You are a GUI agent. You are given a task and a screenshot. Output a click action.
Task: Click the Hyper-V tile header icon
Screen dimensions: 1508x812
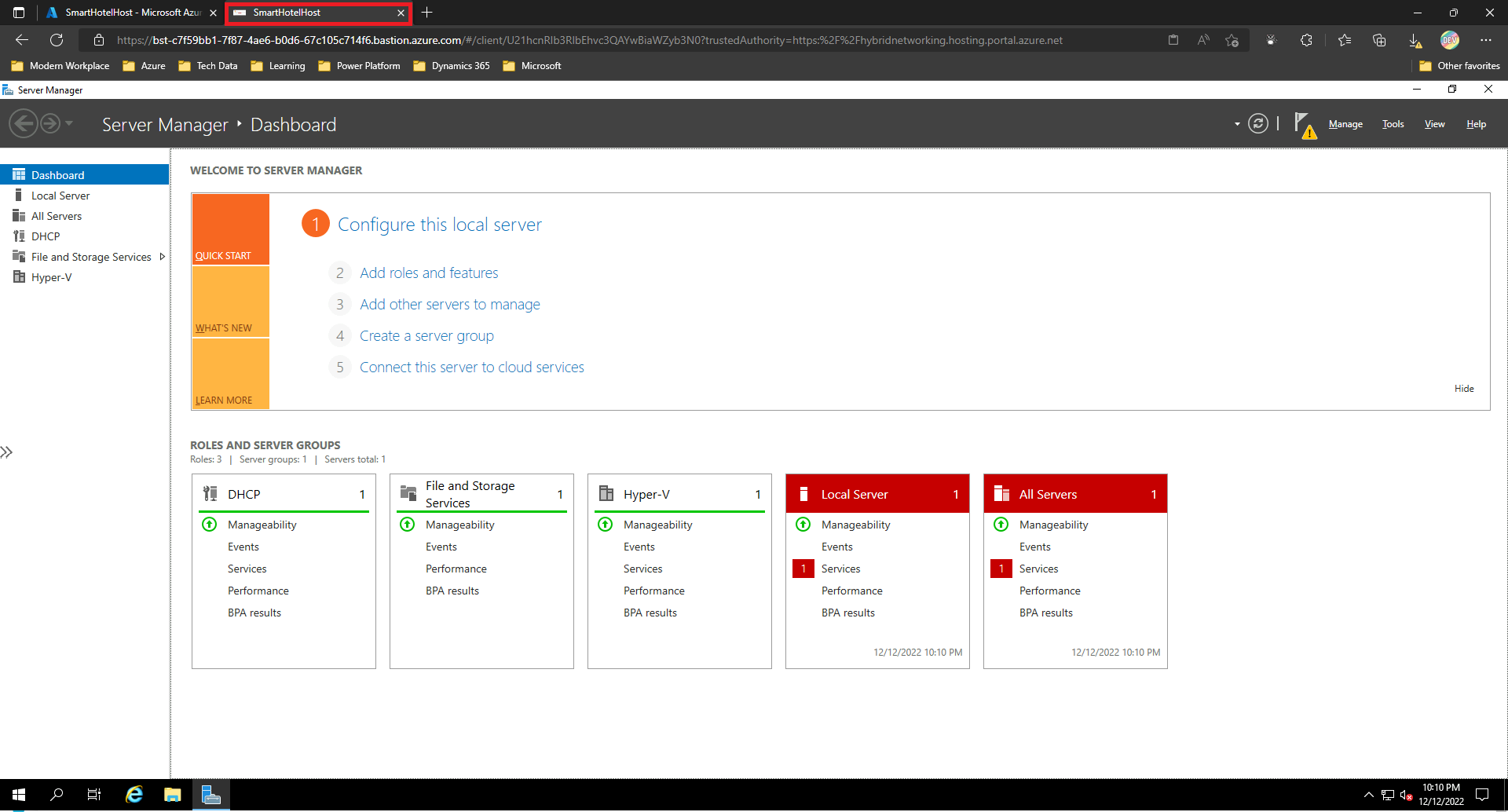click(x=606, y=494)
